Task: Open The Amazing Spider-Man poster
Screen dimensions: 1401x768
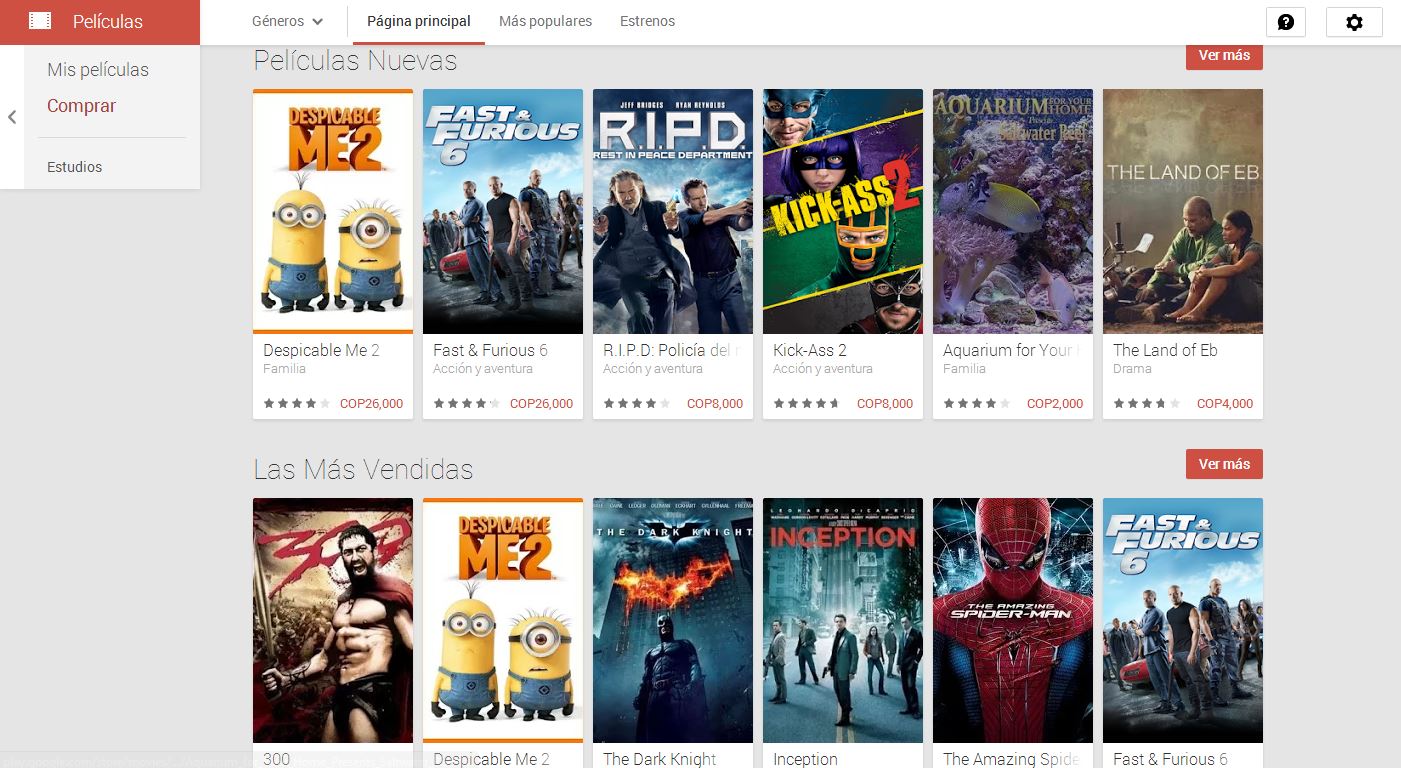Action: pyautogui.click(x=1013, y=620)
